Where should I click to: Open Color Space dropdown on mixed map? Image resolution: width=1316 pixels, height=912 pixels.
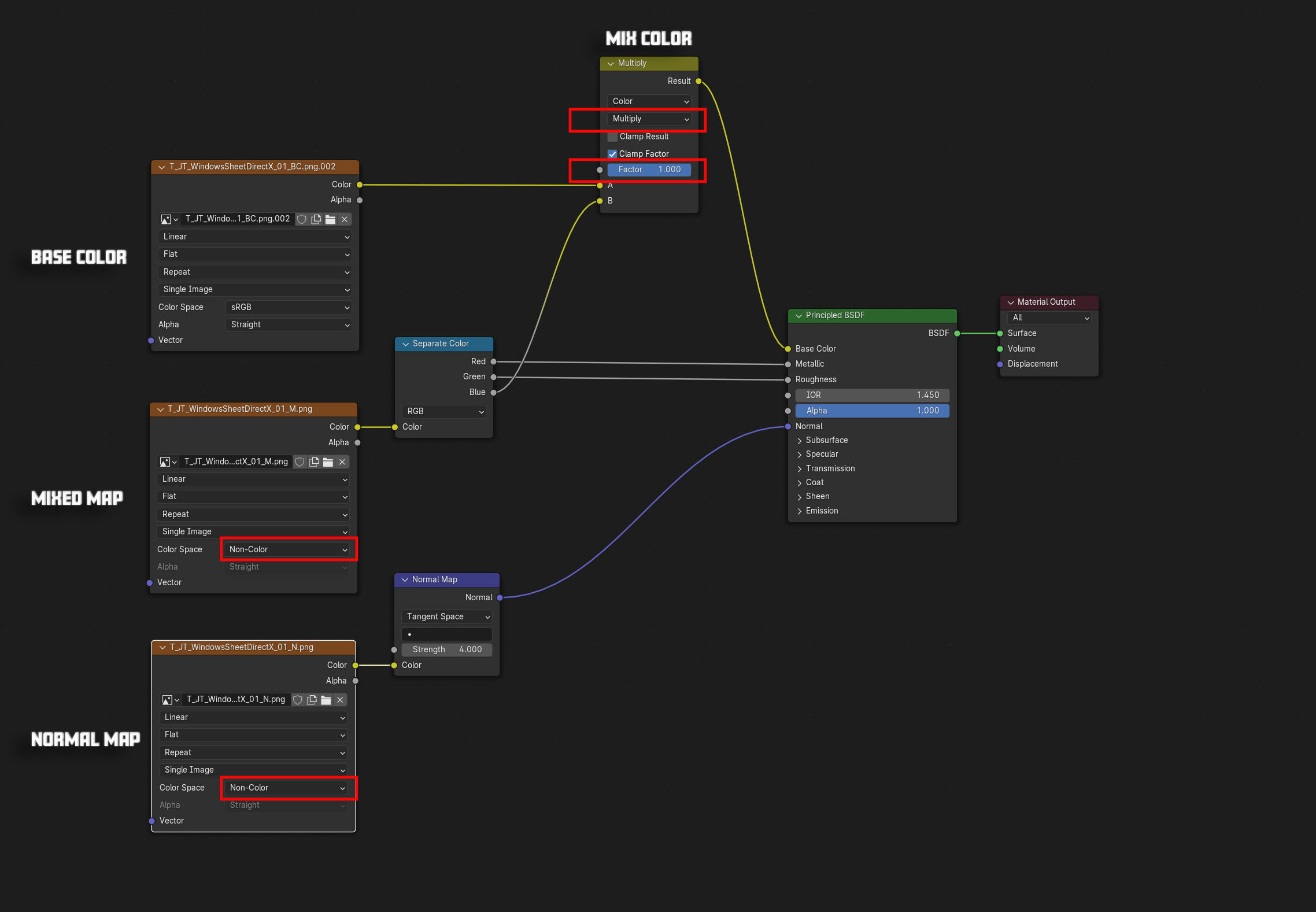click(x=288, y=549)
